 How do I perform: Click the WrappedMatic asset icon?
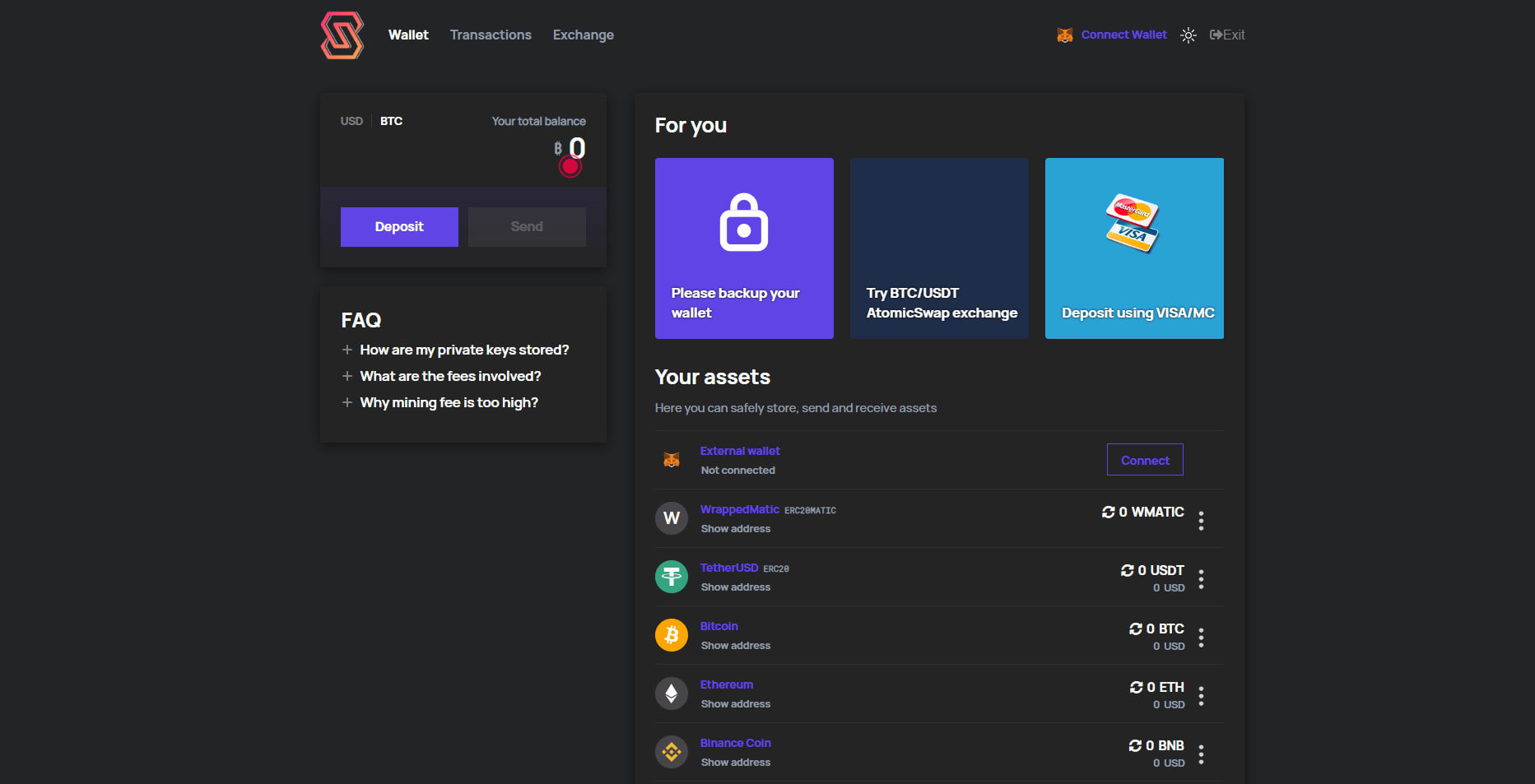pos(672,517)
